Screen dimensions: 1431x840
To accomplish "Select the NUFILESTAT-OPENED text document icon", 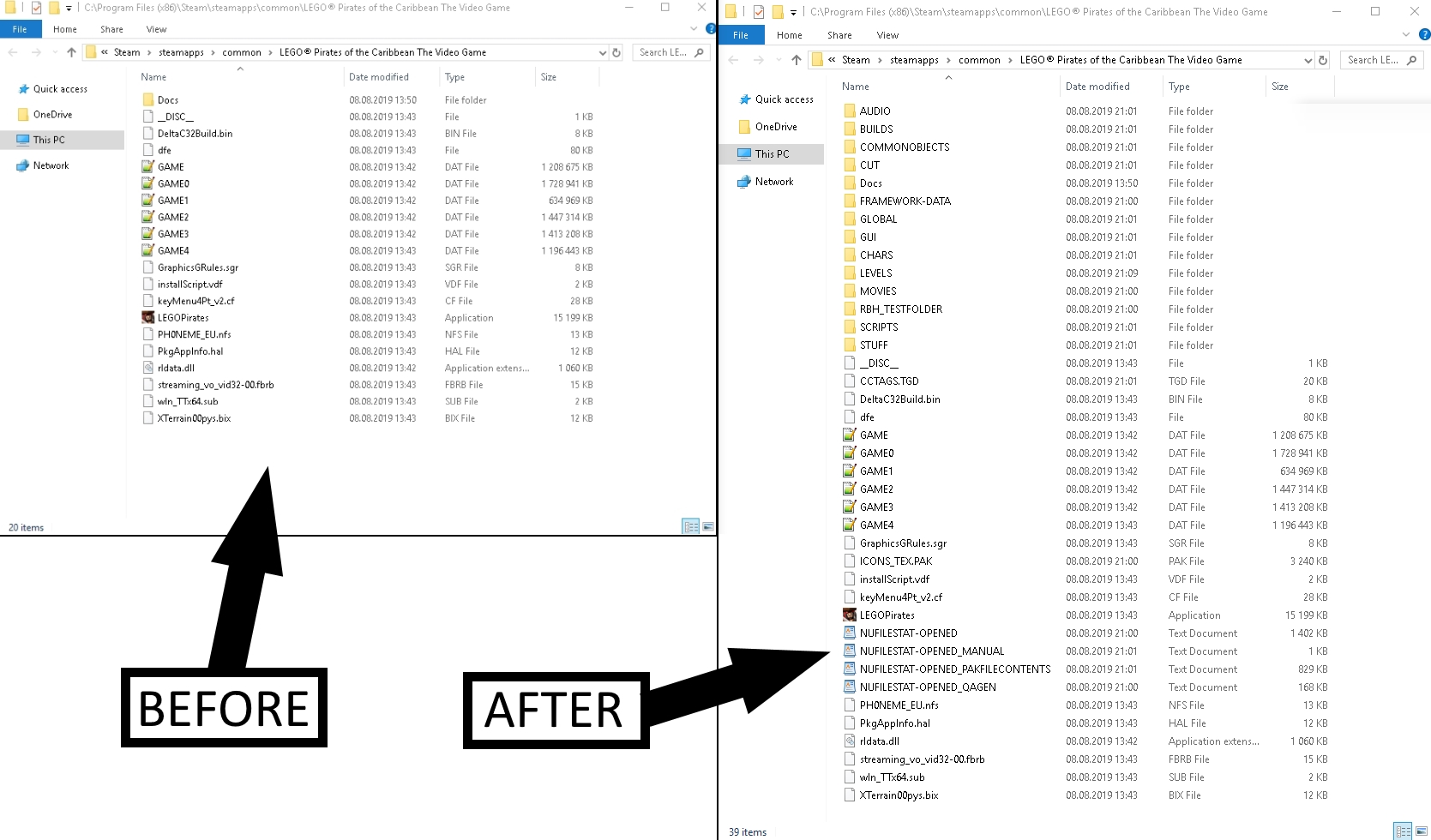I will tap(850, 633).
